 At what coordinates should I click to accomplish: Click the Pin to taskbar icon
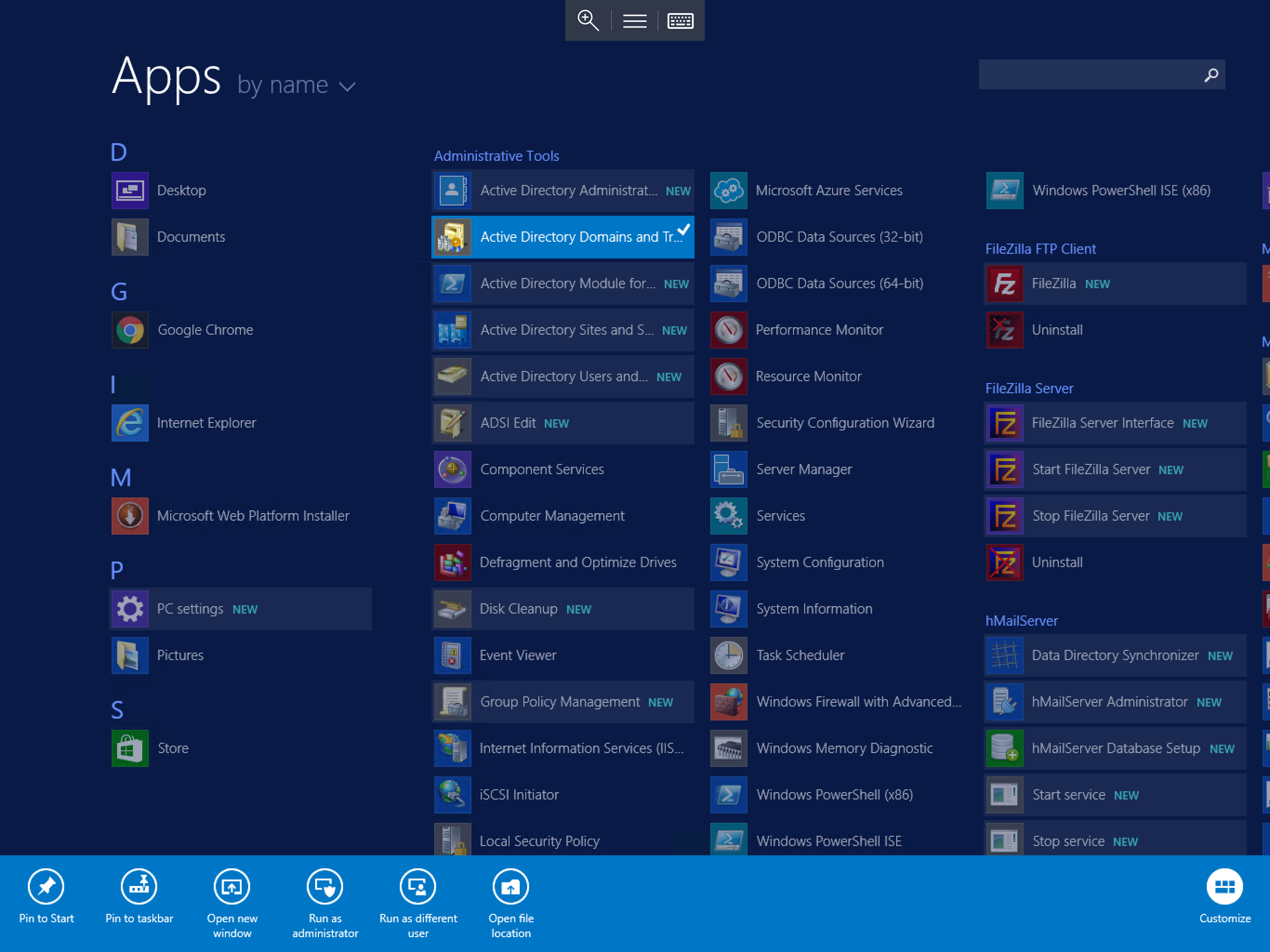point(139,886)
